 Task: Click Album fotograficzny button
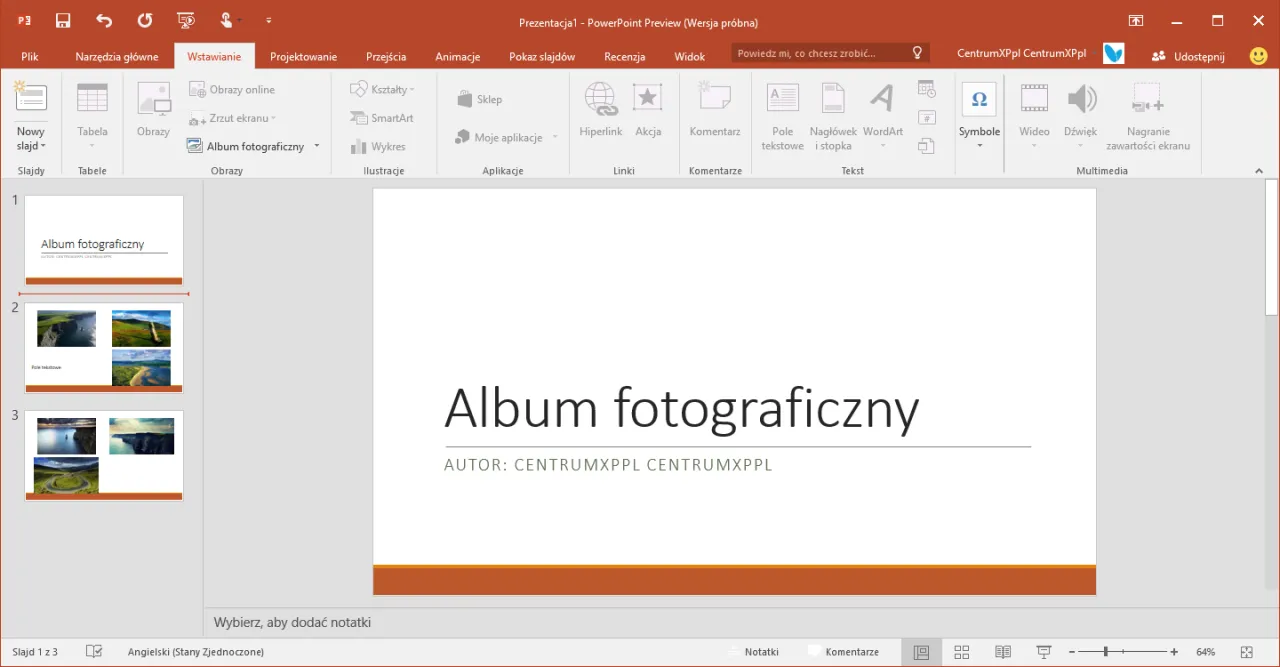[246, 146]
